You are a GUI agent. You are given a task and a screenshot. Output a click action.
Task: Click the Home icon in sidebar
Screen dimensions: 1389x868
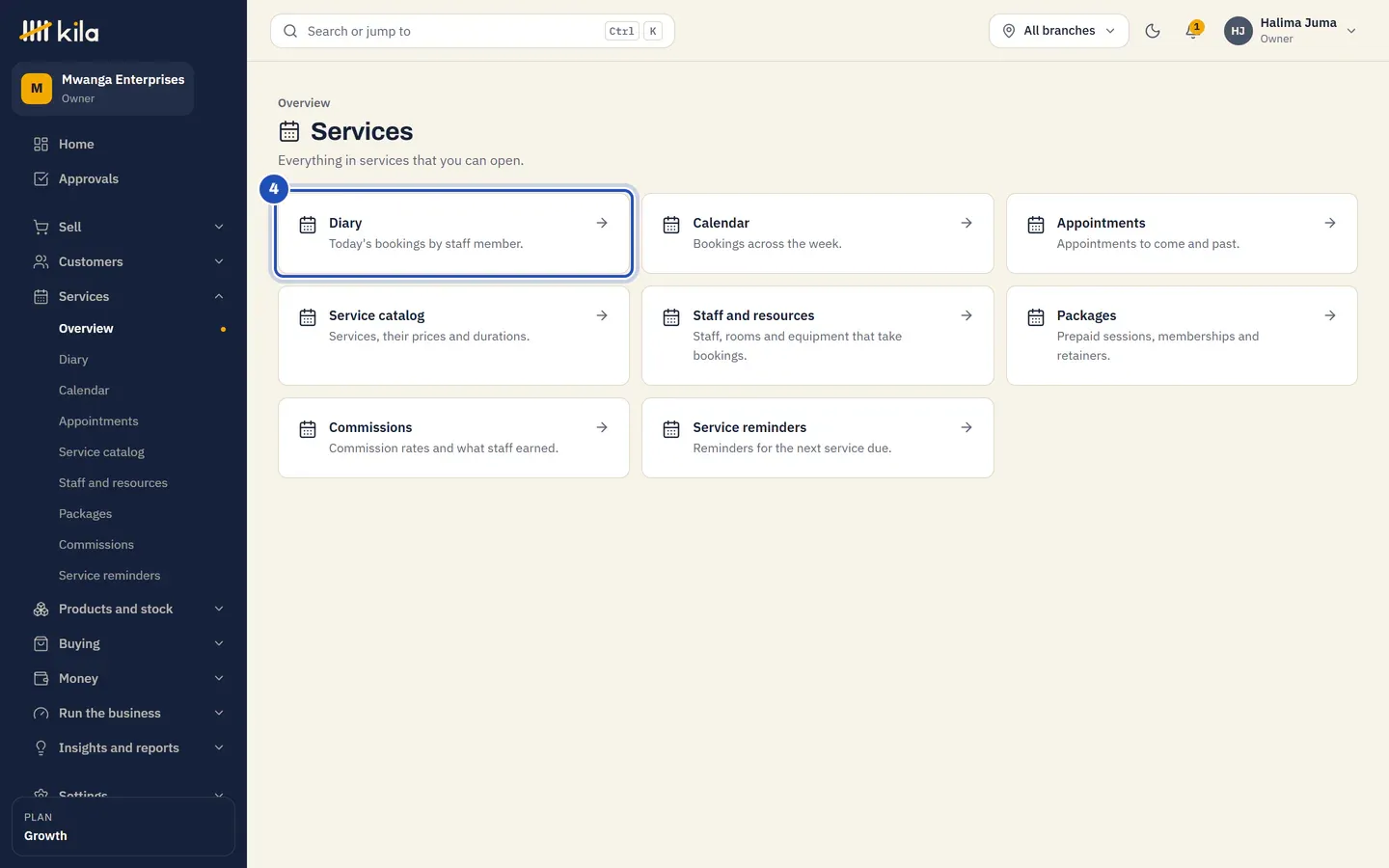41,144
